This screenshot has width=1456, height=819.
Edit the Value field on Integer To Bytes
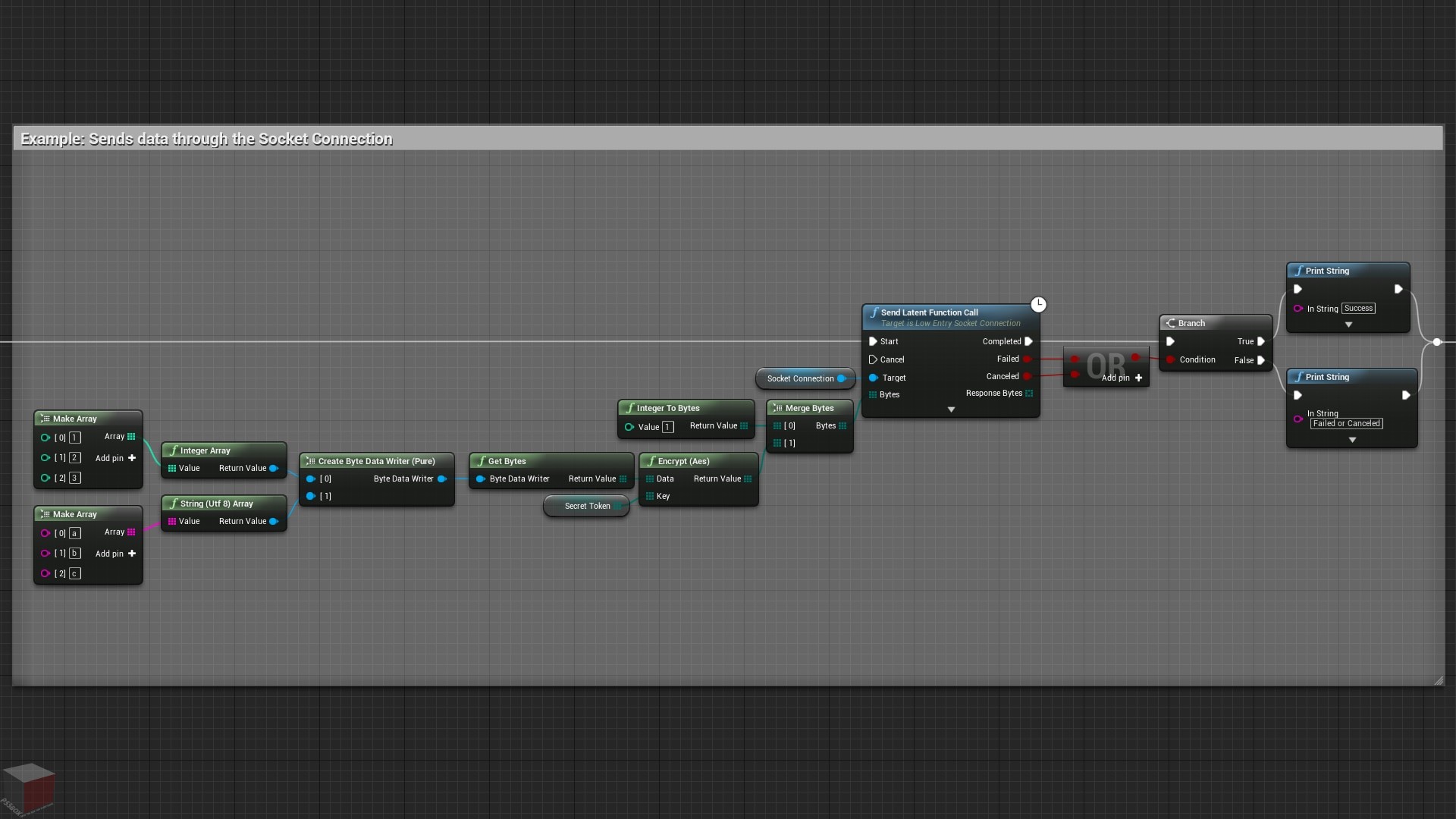(667, 427)
